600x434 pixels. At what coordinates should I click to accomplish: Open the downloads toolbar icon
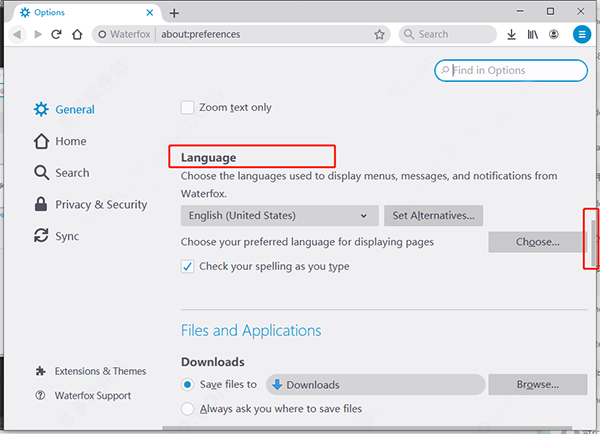point(511,34)
